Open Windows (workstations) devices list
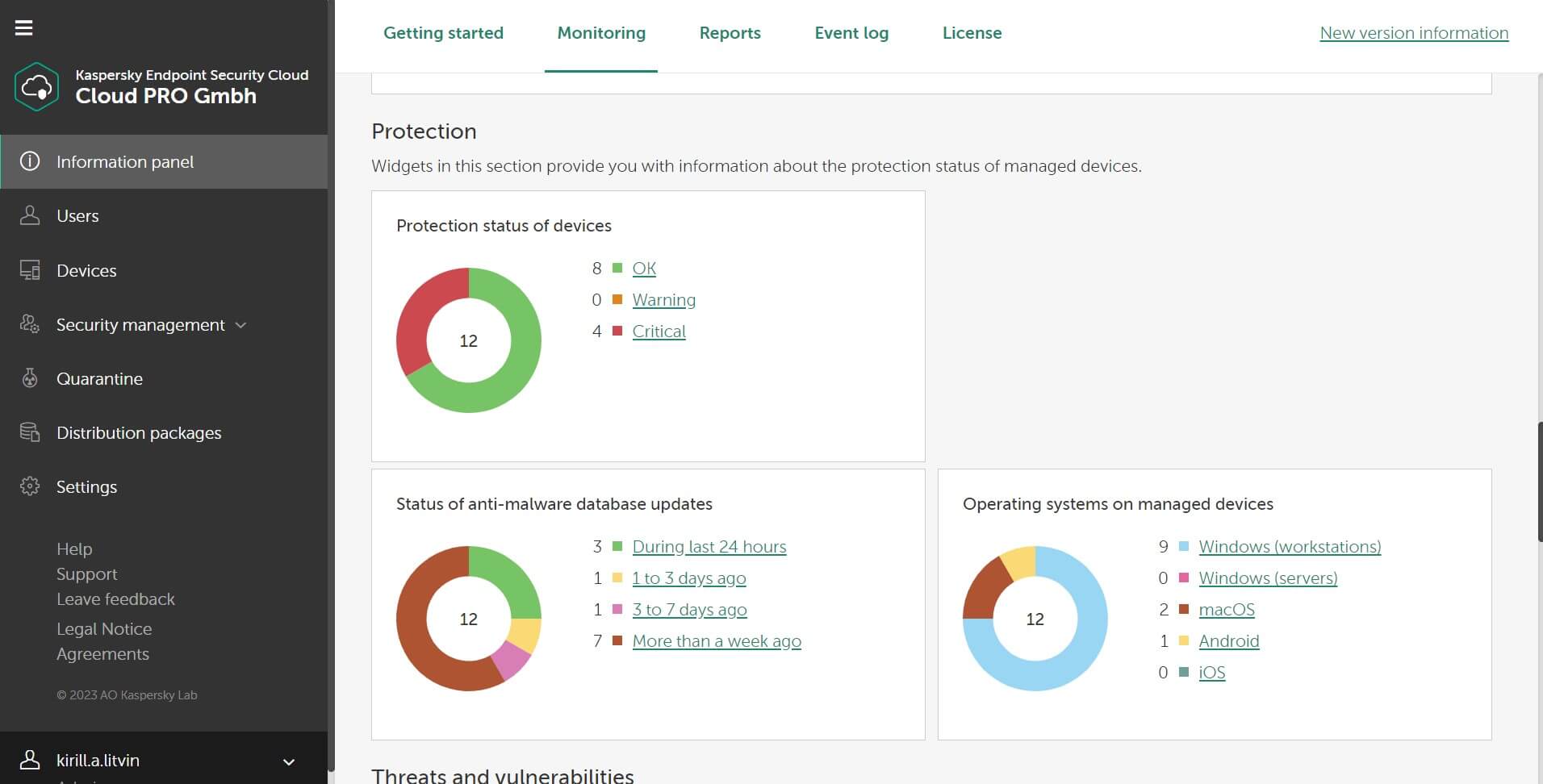The width and height of the screenshot is (1543, 784). tap(1289, 546)
